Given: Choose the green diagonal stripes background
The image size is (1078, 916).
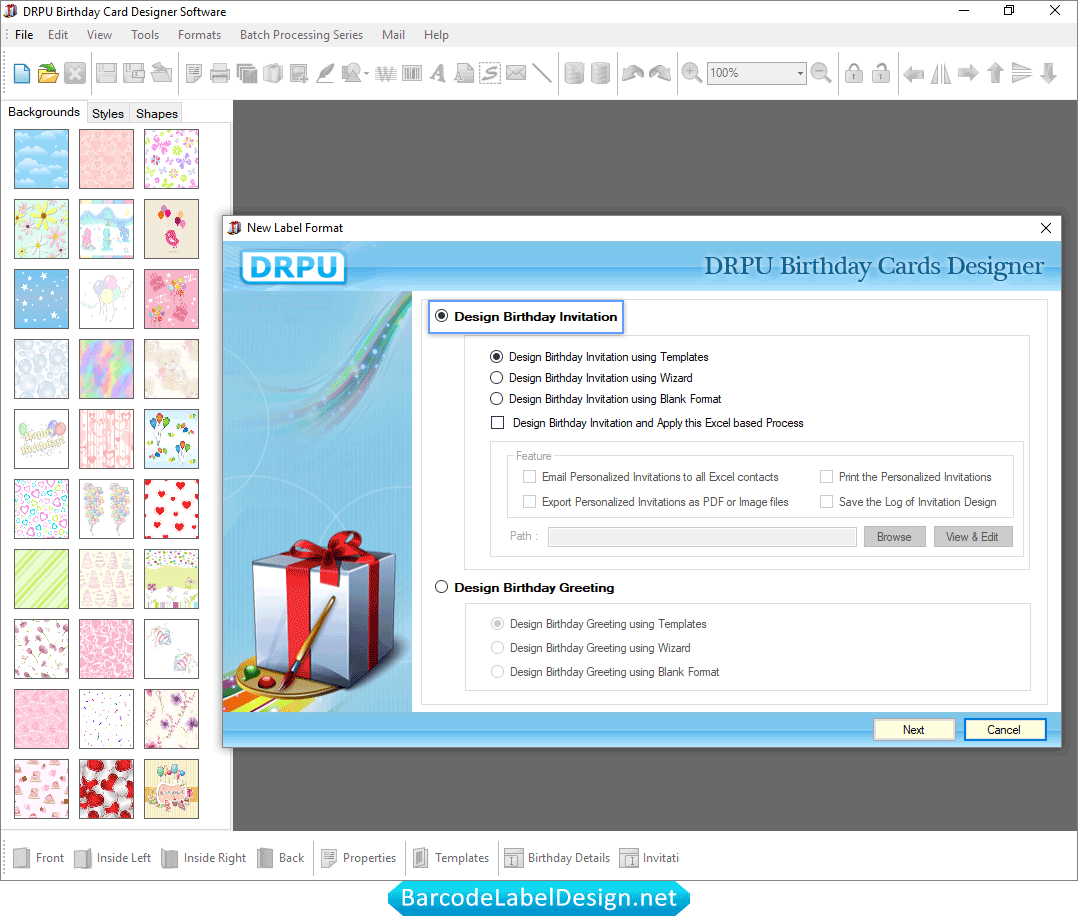Looking at the screenshot, I should tap(41, 578).
